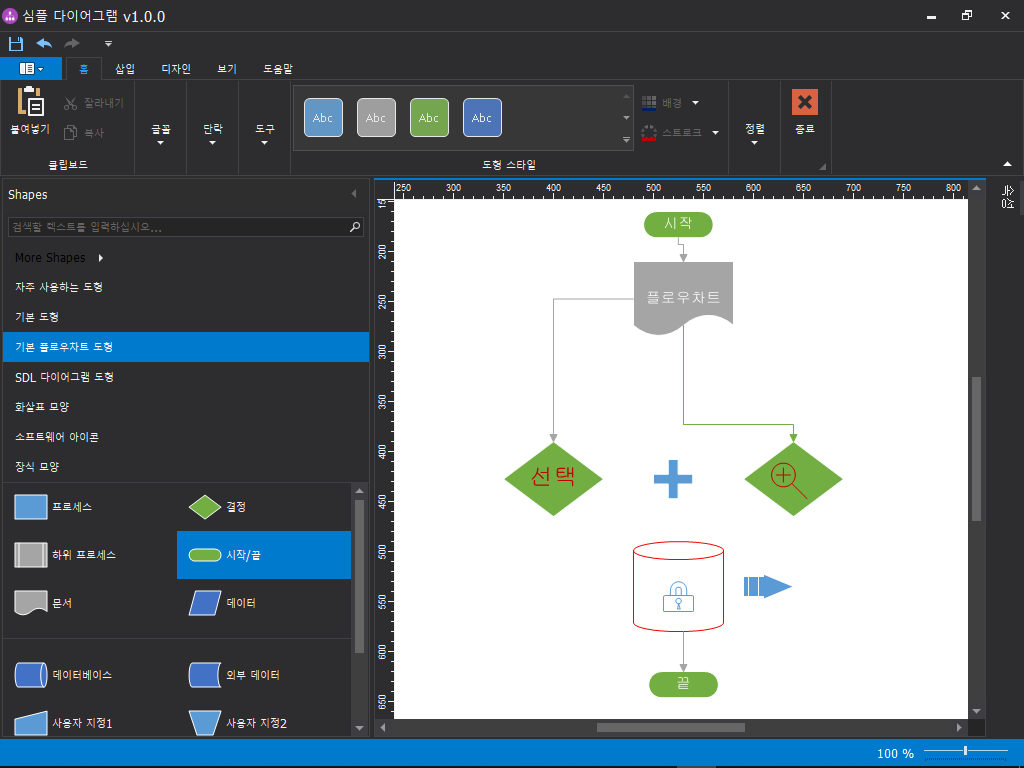Pick the 데이터베이스 shape
The image size is (1024, 768).
tap(89, 675)
